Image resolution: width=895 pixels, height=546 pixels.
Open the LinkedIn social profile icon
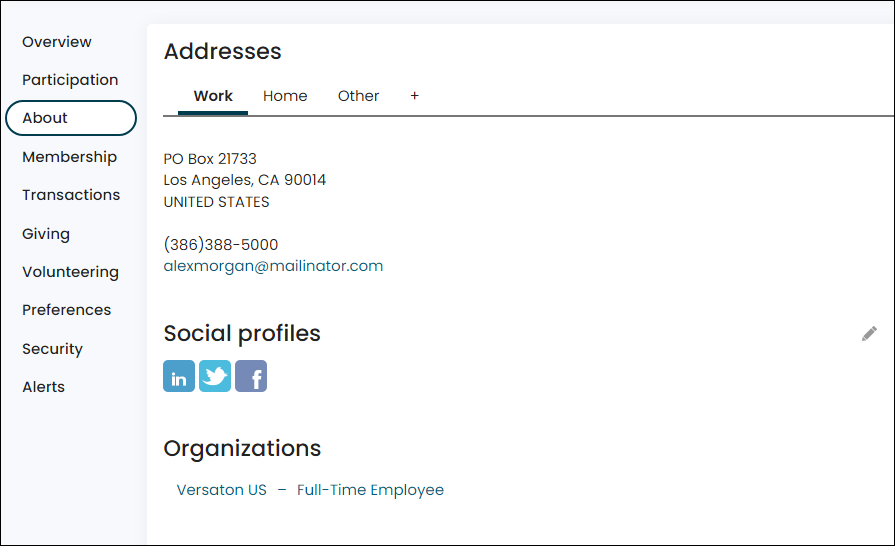[179, 376]
